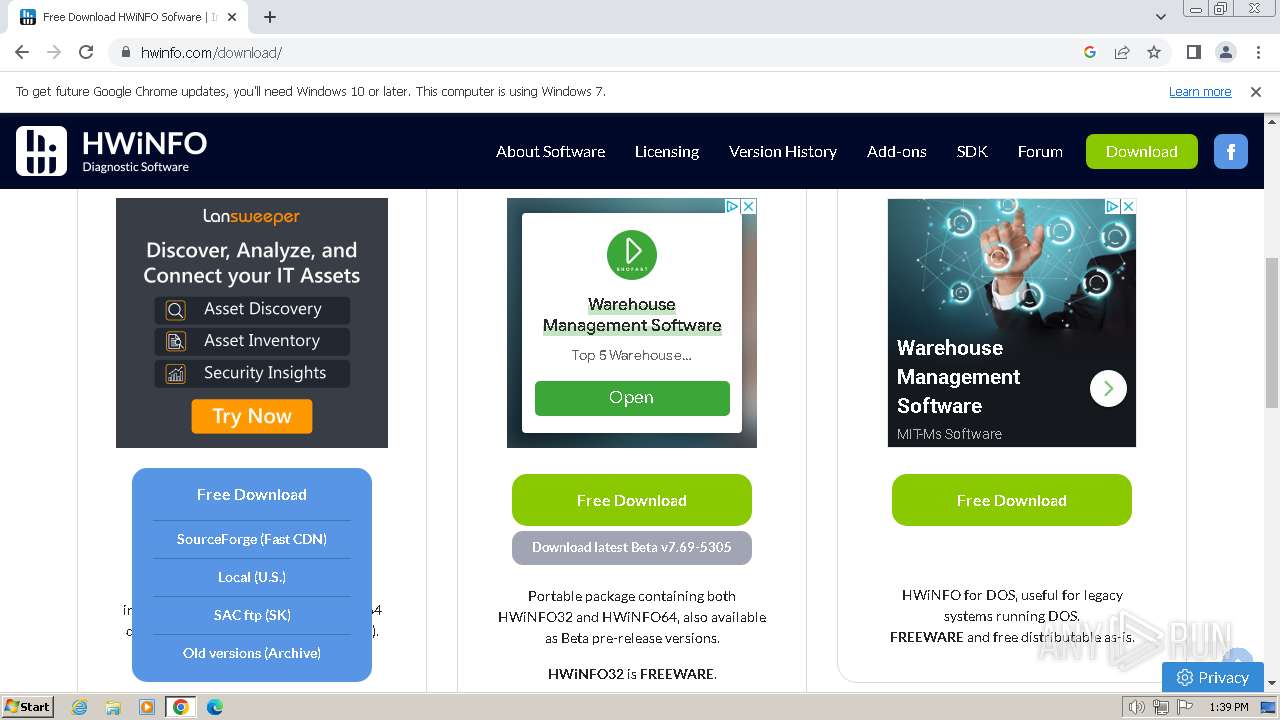
Task: Click the Share this page icon
Action: [1122, 52]
